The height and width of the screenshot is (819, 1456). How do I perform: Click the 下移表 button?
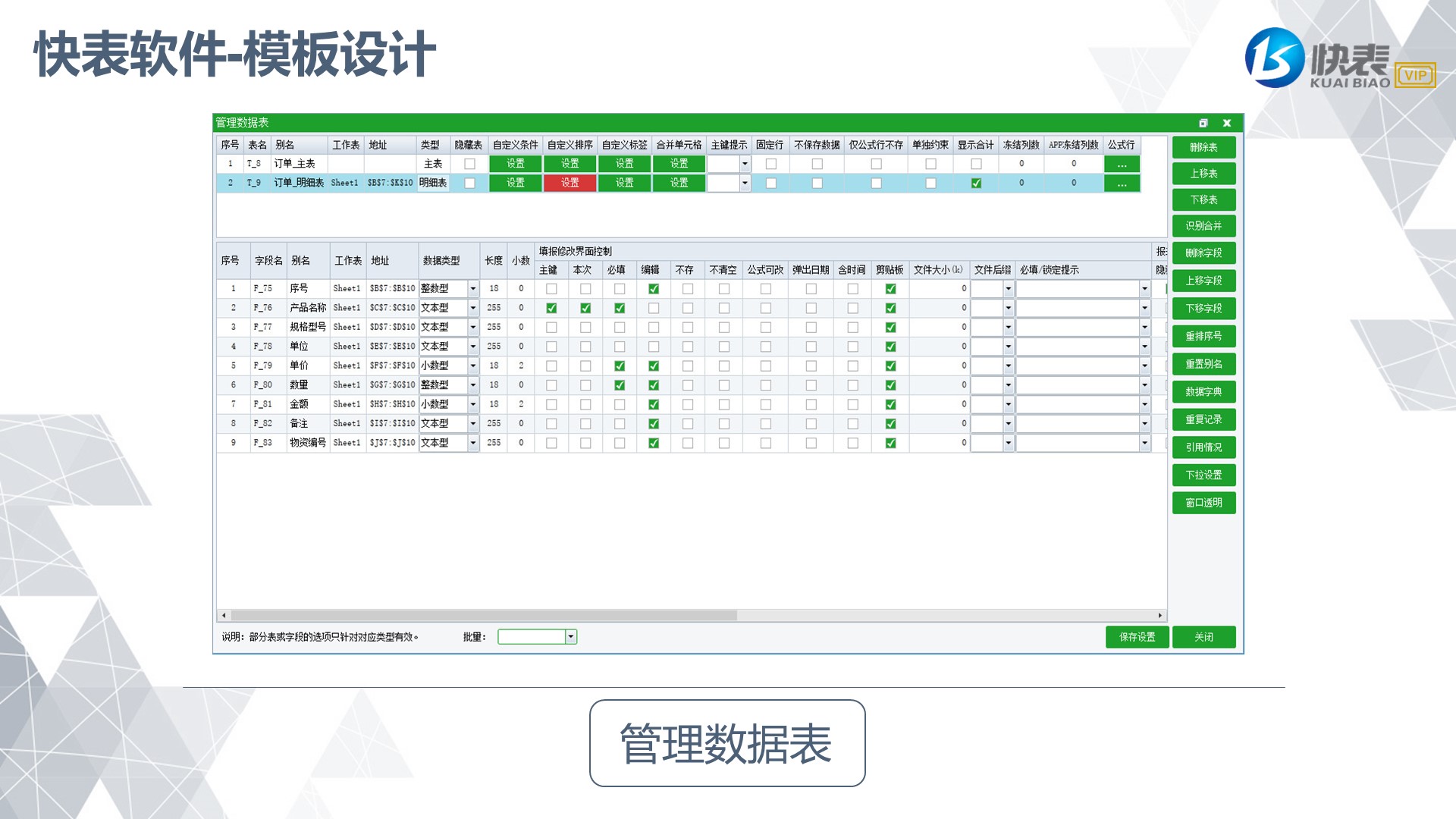(x=1203, y=200)
